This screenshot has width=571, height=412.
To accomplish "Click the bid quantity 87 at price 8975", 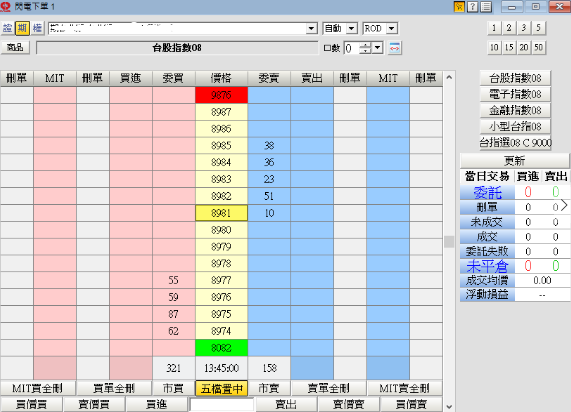I will 173,314.
